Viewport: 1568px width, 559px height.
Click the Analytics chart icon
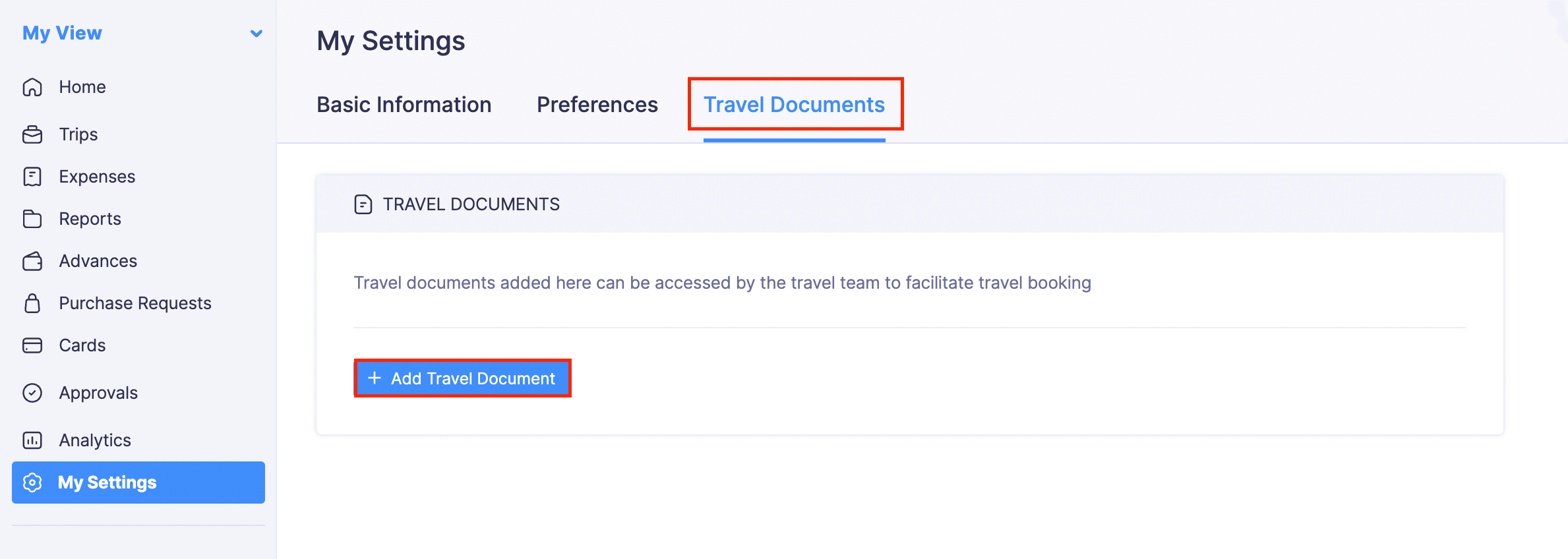[x=32, y=440]
